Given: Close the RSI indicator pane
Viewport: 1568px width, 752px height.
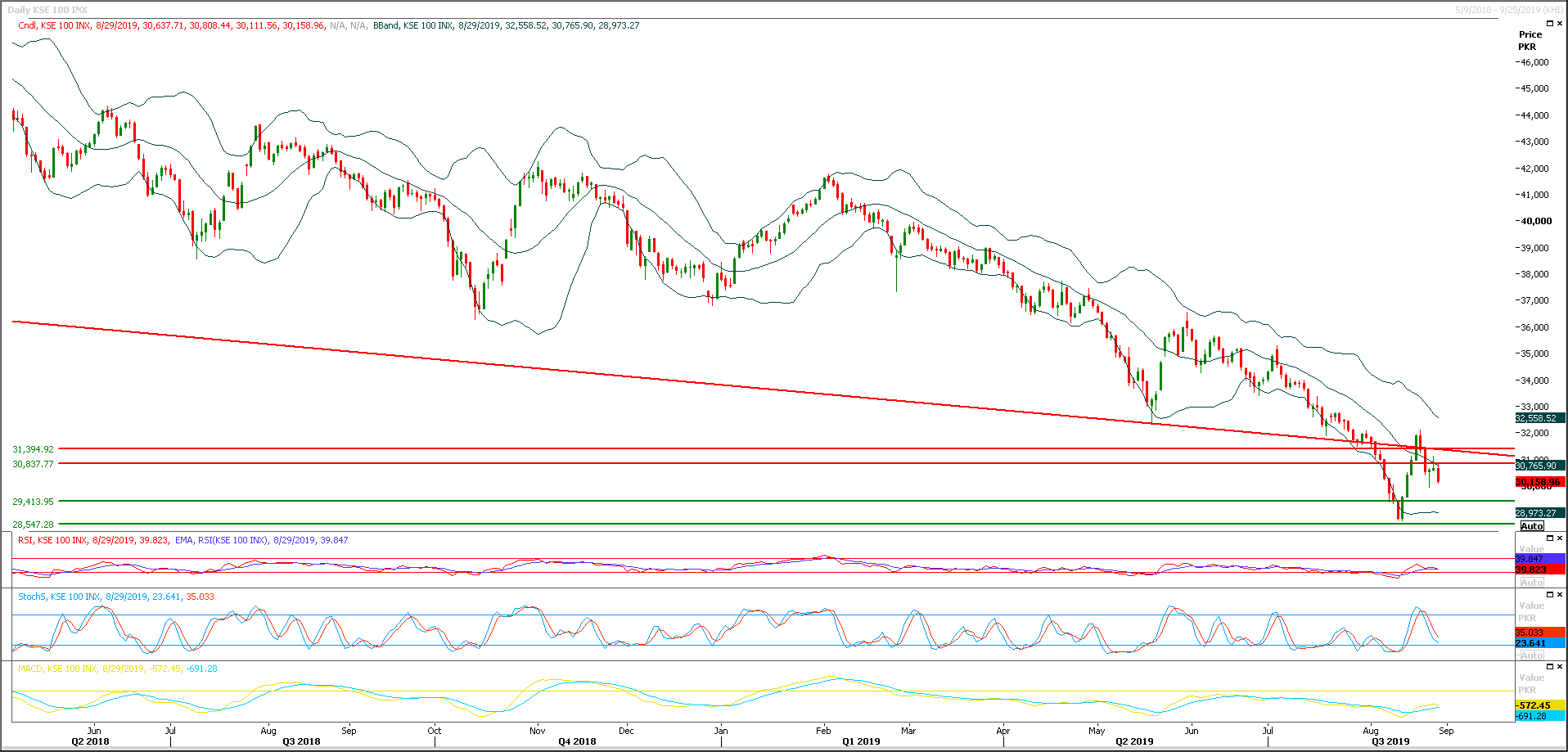Looking at the screenshot, I should [1560, 538].
